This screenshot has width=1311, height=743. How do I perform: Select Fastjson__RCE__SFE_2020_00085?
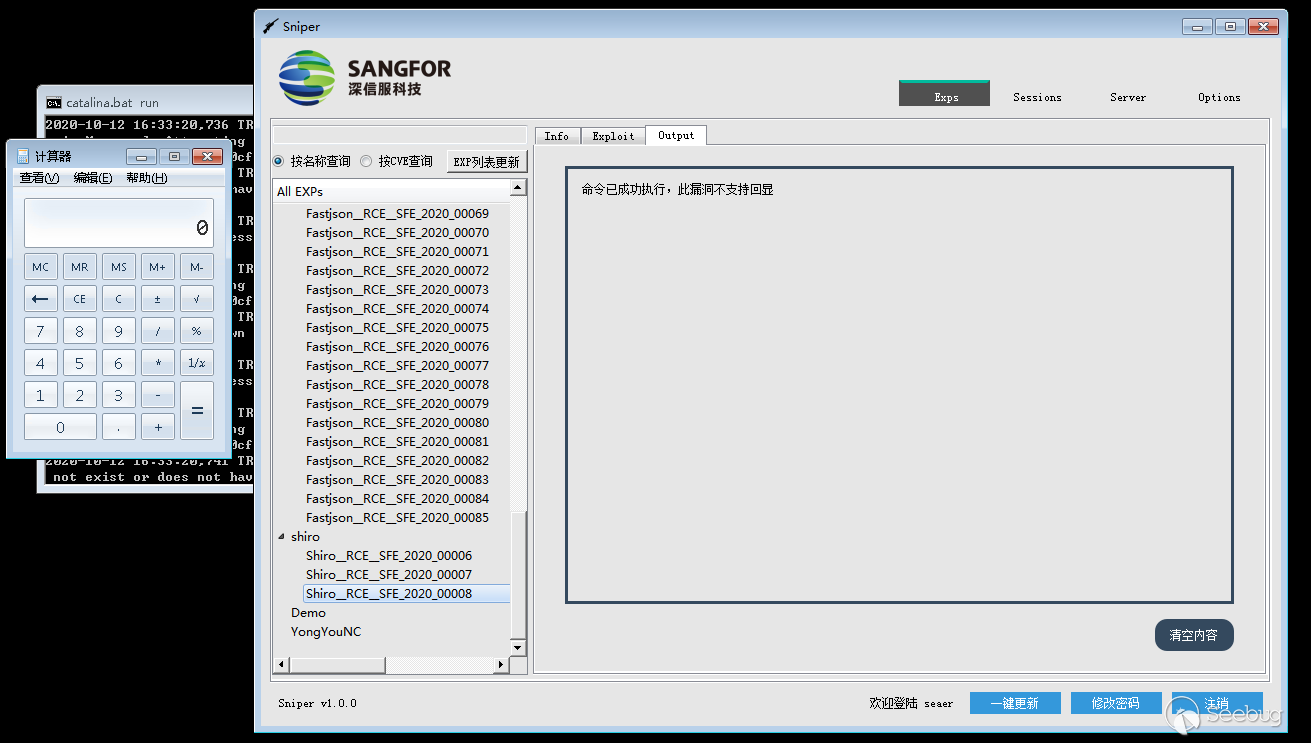[397, 518]
